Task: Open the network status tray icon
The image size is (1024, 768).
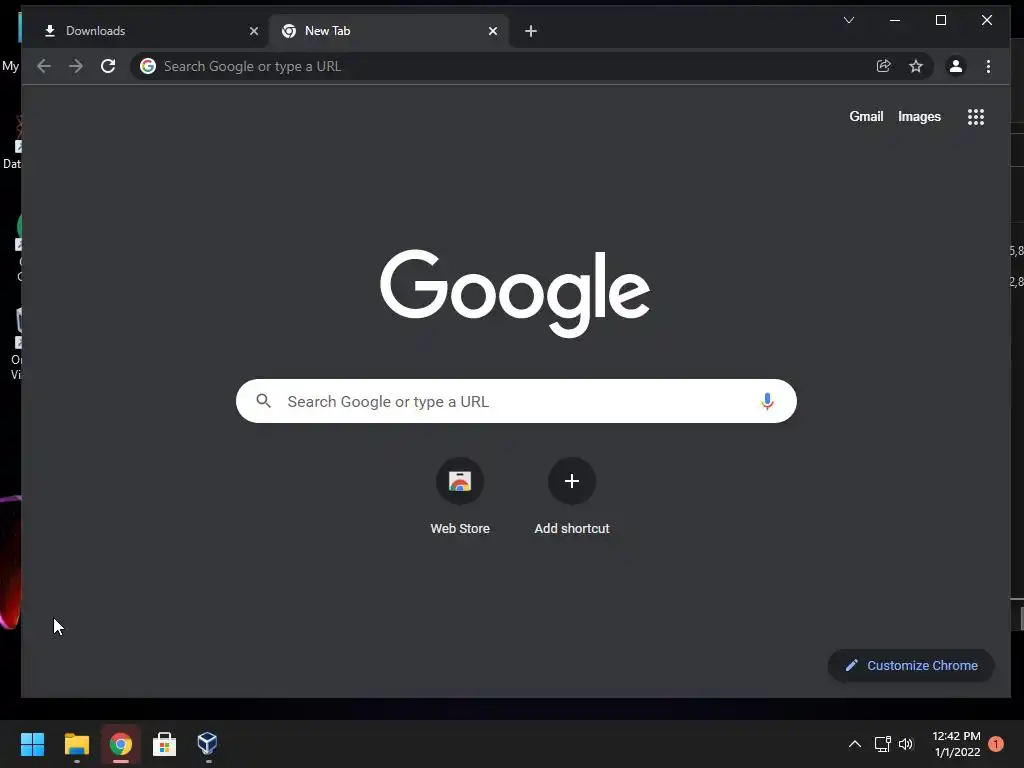Action: (x=882, y=744)
